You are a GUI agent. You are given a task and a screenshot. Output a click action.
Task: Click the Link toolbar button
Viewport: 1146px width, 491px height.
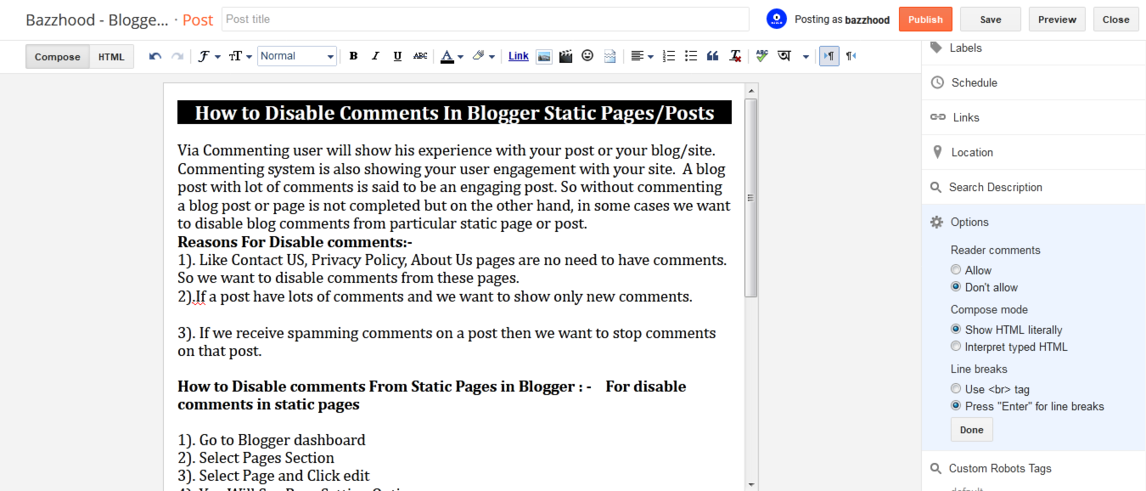coord(518,56)
